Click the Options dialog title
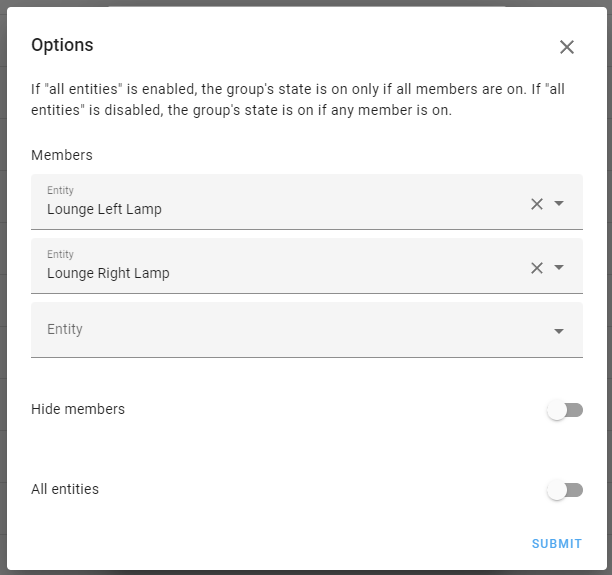Viewport: 612px width, 575px height. tap(62, 45)
